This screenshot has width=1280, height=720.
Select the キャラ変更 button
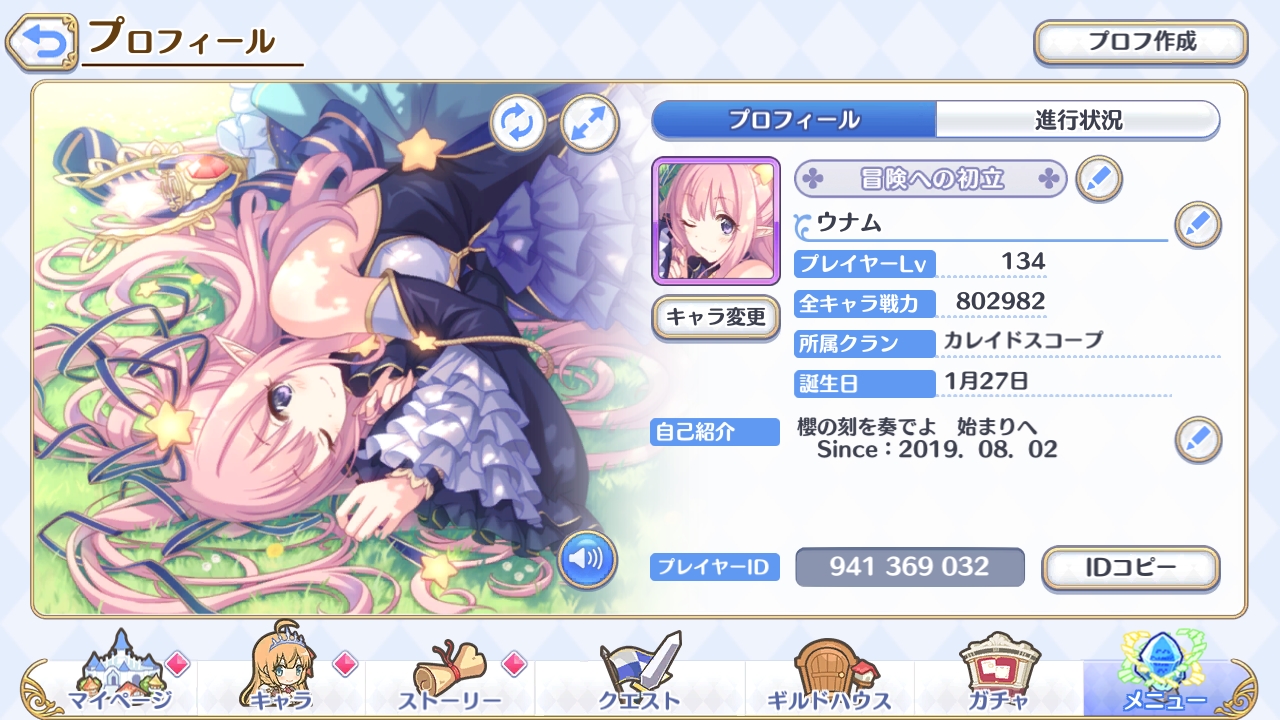716,318
